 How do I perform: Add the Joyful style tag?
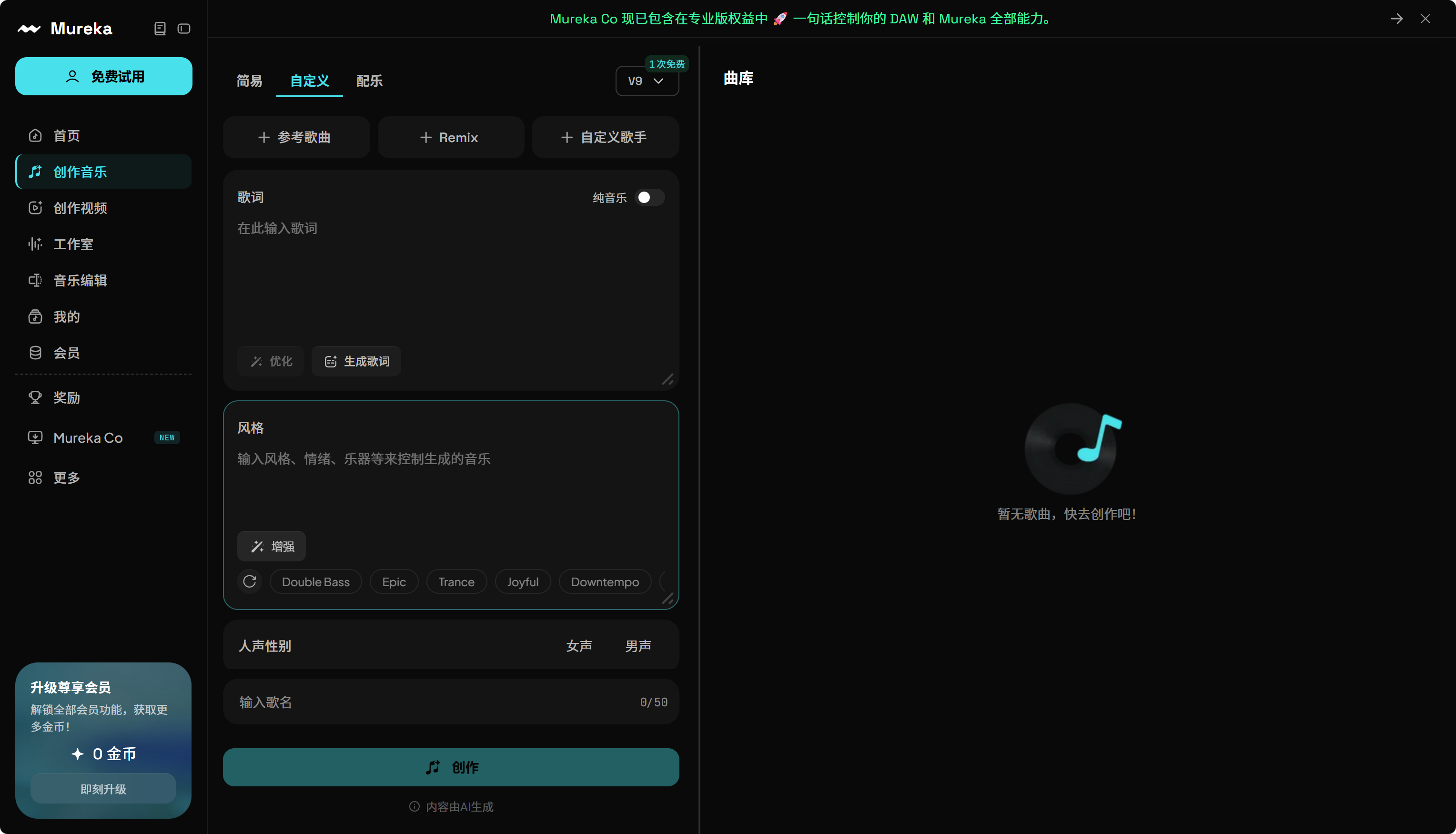coord(523,582)
